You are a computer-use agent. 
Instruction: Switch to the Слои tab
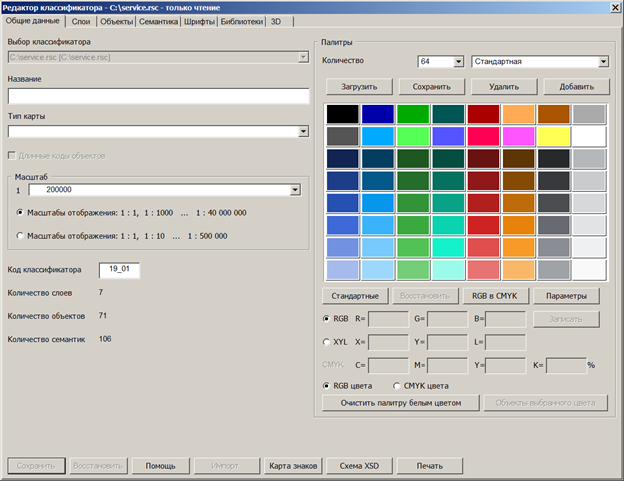point(80,20)
